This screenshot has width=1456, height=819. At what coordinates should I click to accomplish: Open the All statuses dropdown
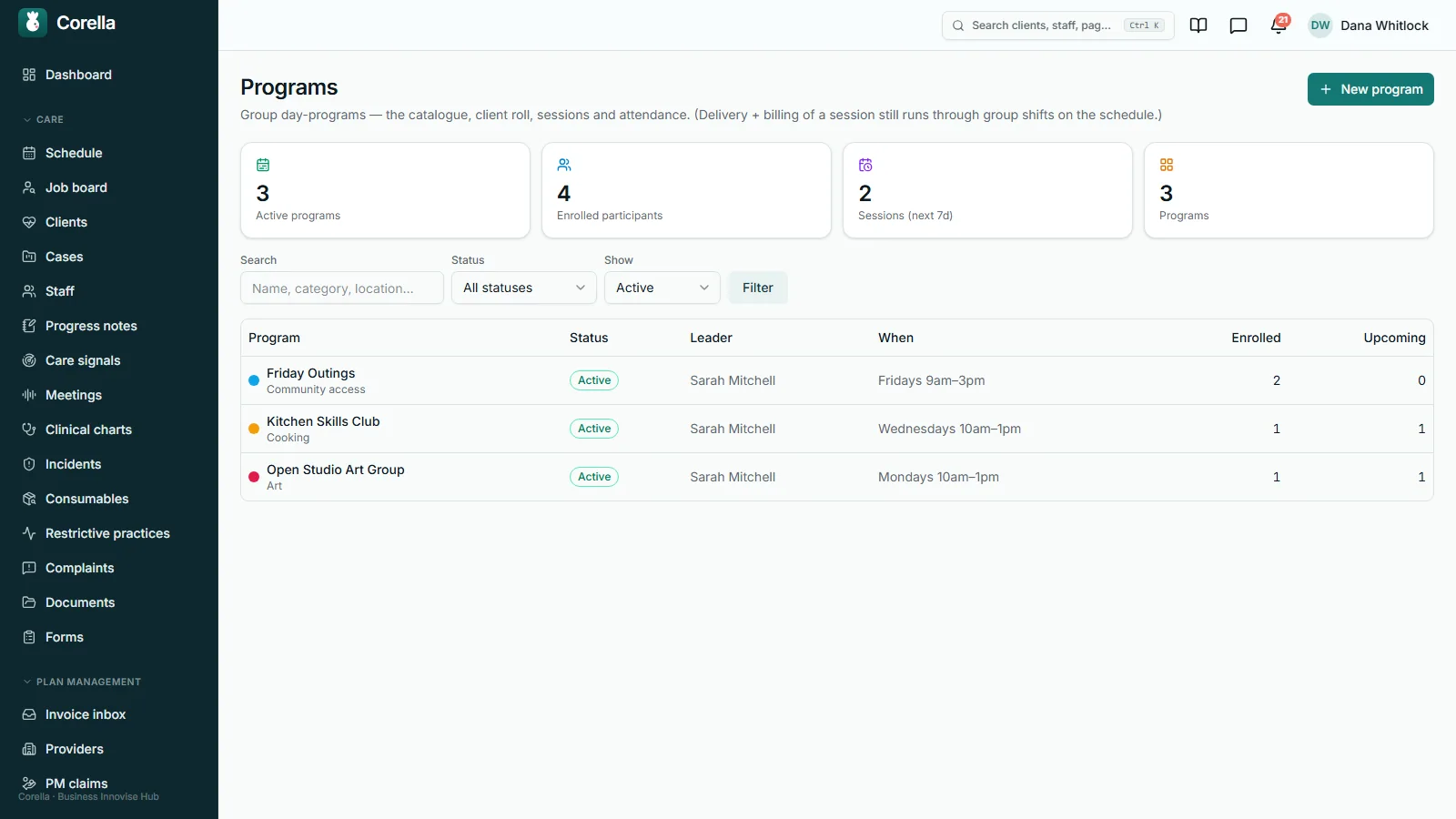coord(524,288)
